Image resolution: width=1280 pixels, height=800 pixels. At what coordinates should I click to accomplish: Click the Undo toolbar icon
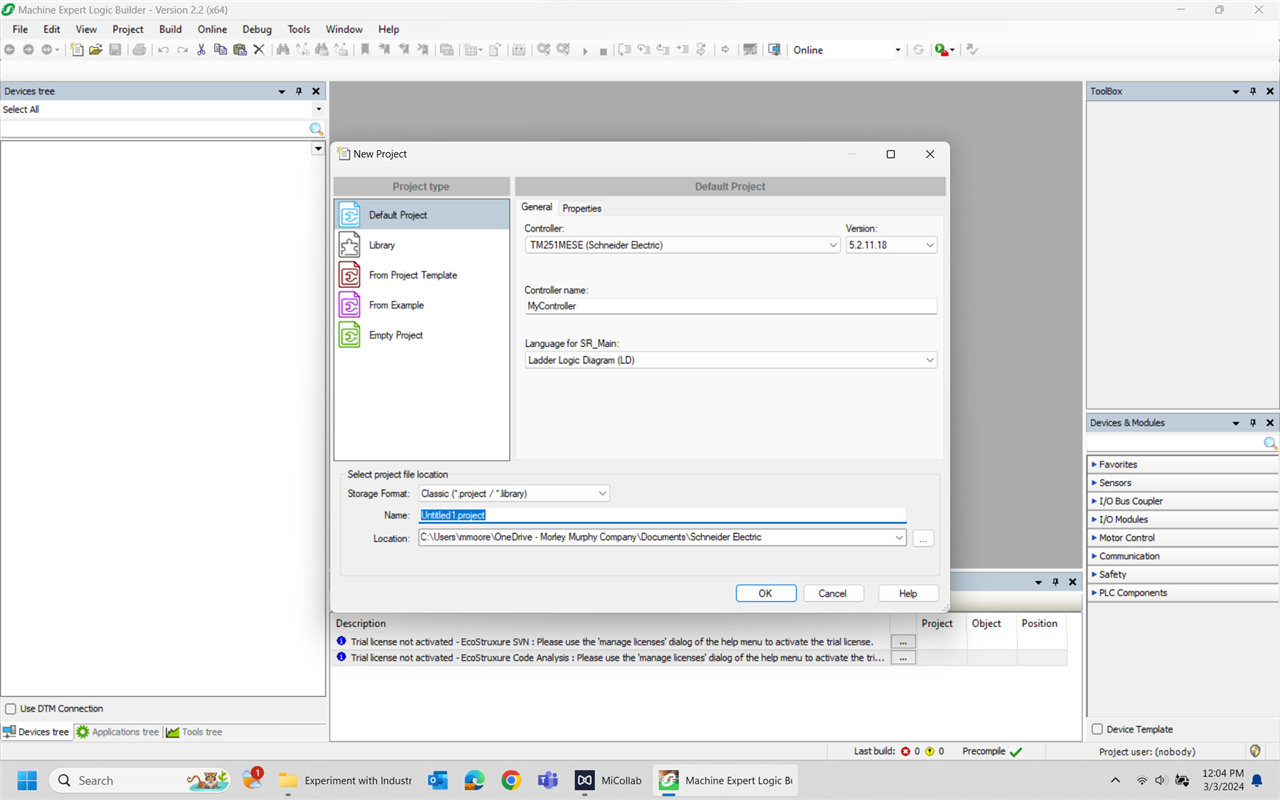click(163, 49)
